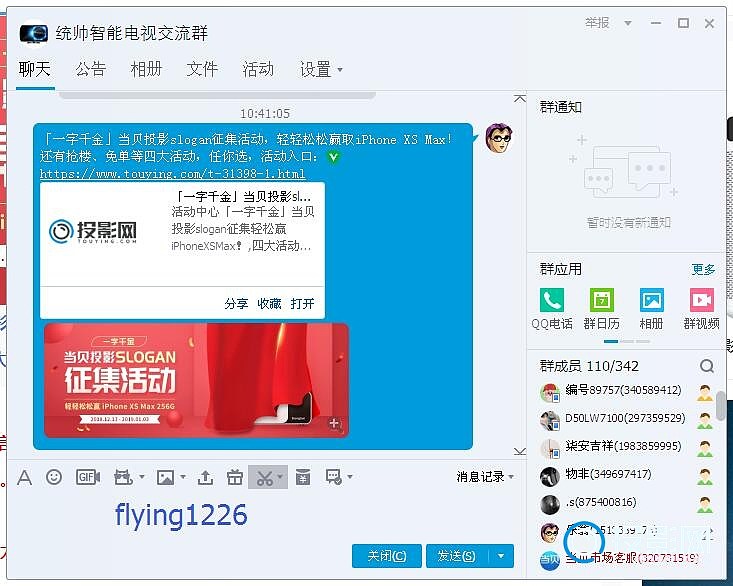Click the upload file icon
The width and height of the screenshot is (733, 586).
click(205, 477)
